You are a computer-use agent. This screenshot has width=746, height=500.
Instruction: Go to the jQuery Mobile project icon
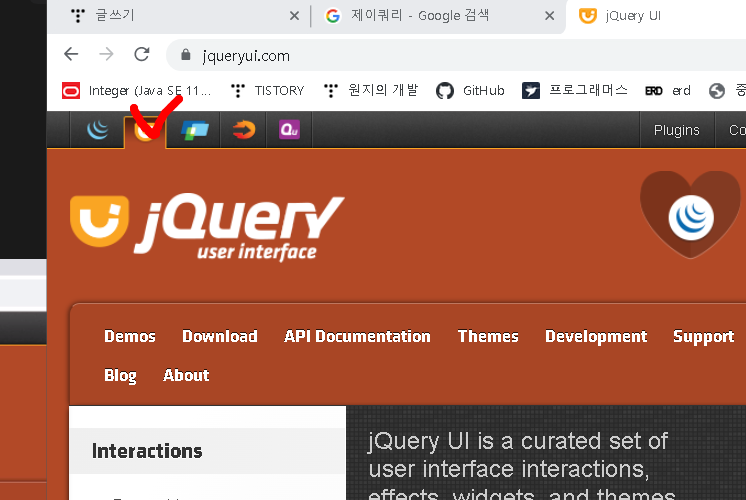point(195,130)
